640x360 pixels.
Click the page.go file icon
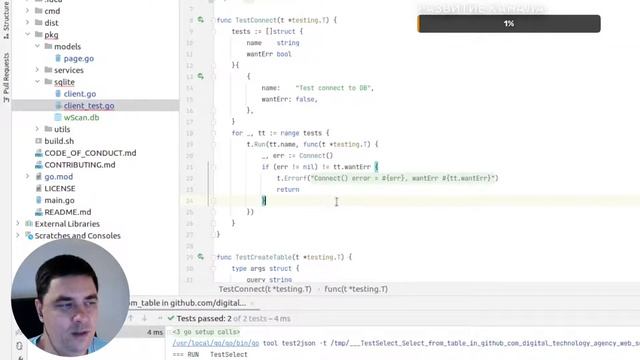58,58
